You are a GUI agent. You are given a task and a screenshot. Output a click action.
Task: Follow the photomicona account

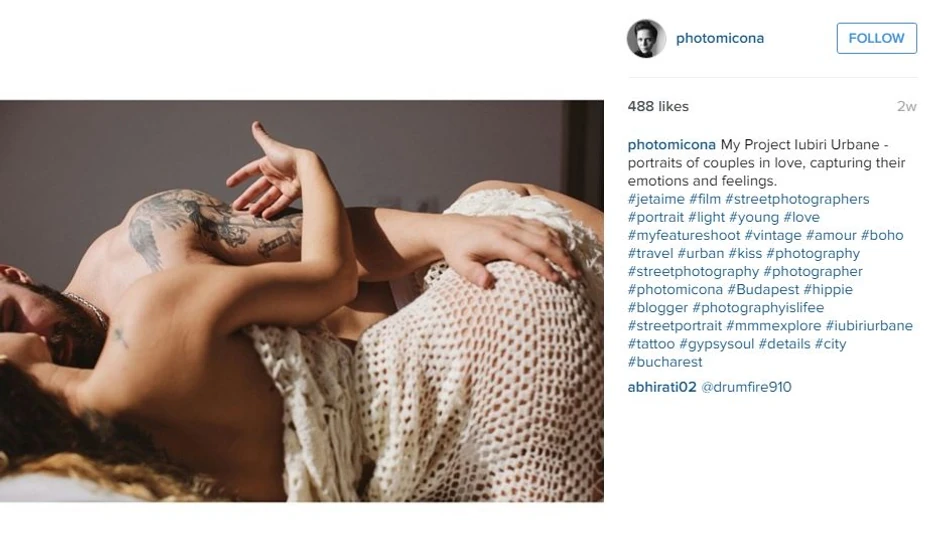click(876, 38)
